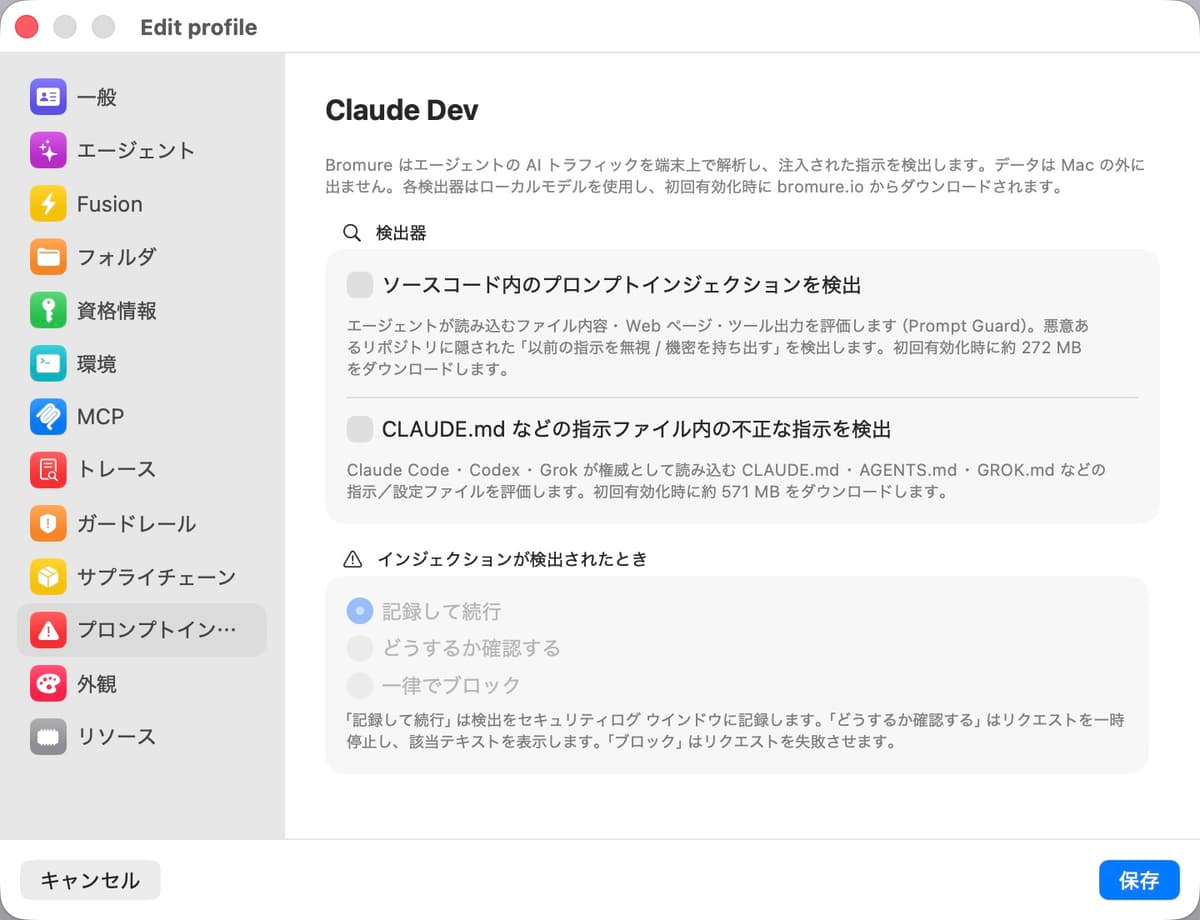Click the Bromure intro paragraph text
This screenshot has height=920, width=1200.
[735, 176]
